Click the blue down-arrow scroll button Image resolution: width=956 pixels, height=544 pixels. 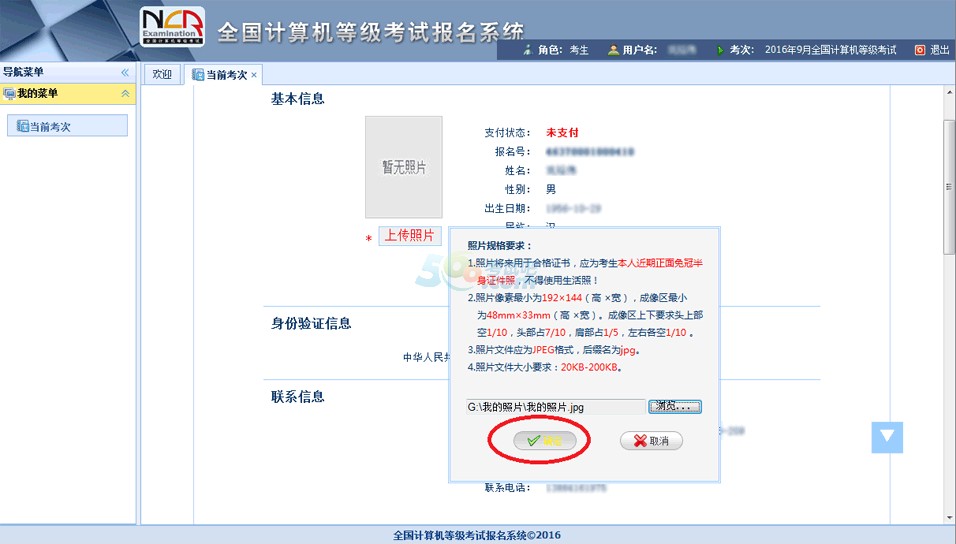click(887, 437)
